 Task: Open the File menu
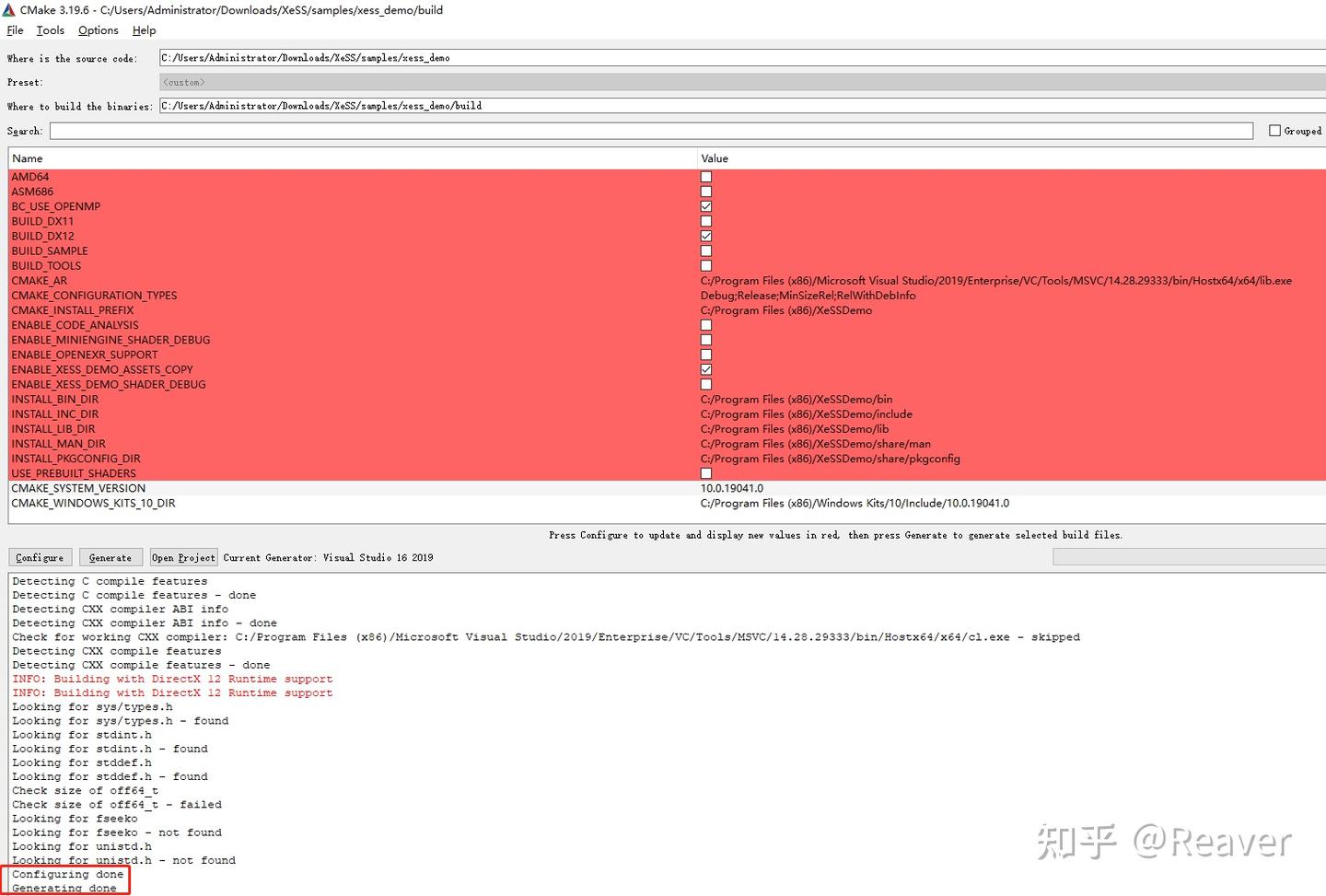pyautogui.click(x=15, y=29)
